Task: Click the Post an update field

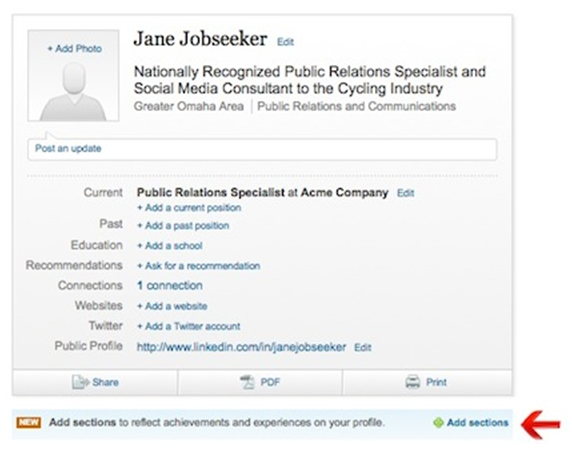Action: (262, 149)
